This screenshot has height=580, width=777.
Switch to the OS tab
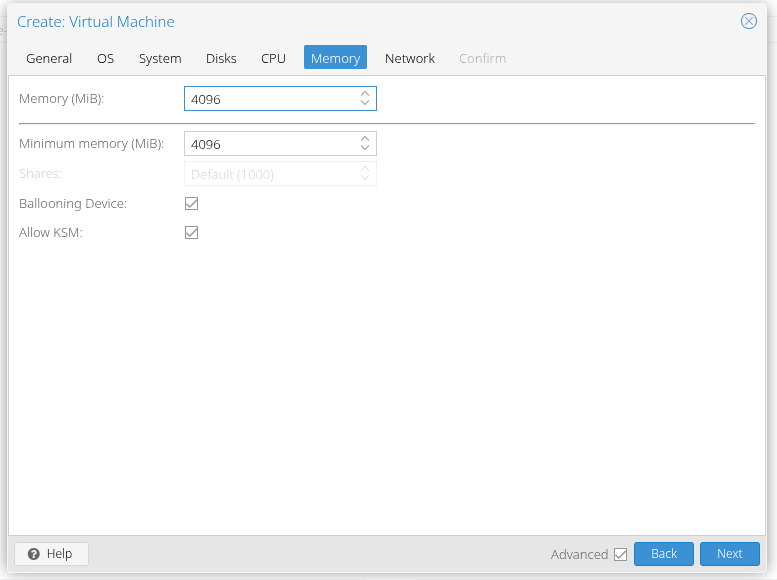(105, 58)
